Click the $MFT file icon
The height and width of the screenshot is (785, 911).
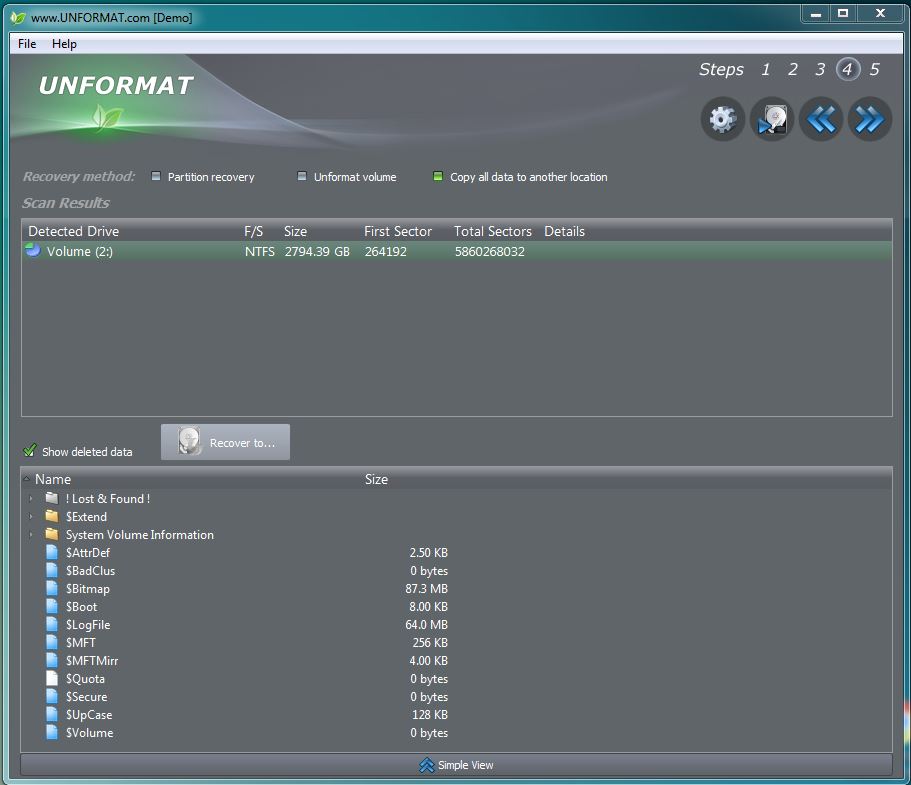pos(52,642)
